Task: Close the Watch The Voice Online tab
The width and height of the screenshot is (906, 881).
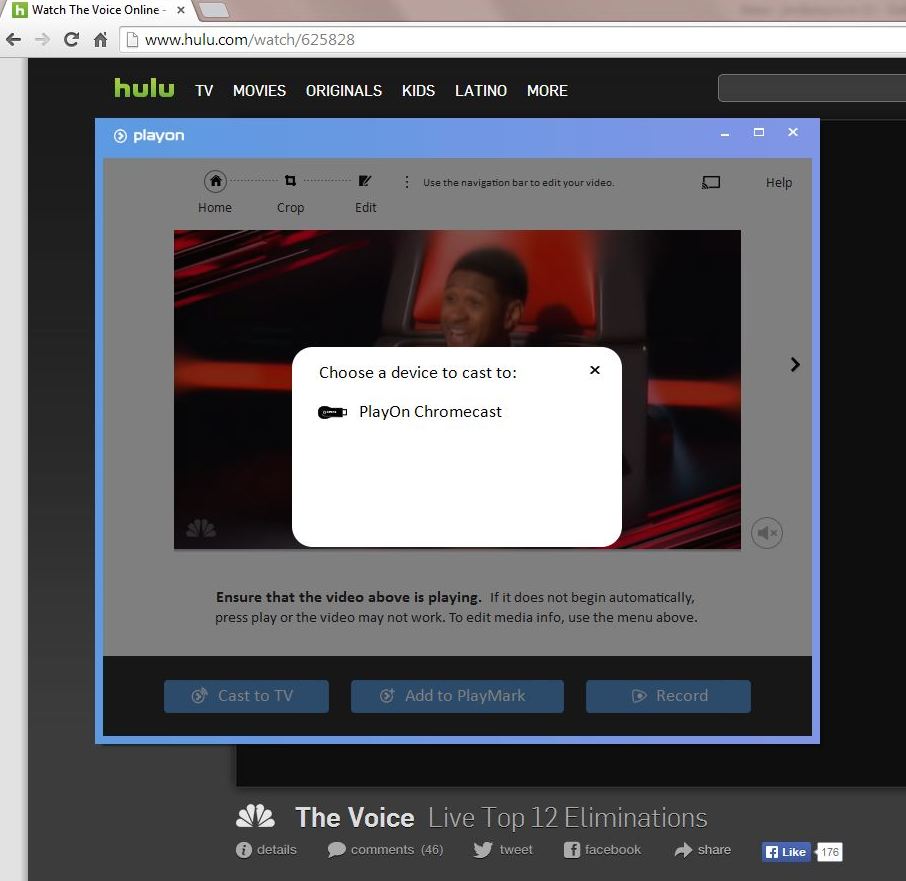Action: pos(181,10)
